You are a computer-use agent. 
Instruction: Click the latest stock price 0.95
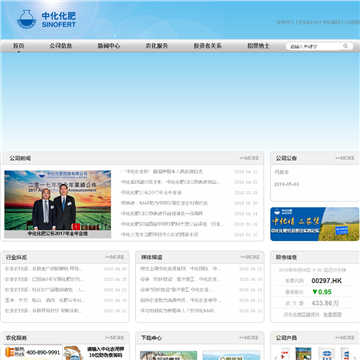[x=322, y=292]
